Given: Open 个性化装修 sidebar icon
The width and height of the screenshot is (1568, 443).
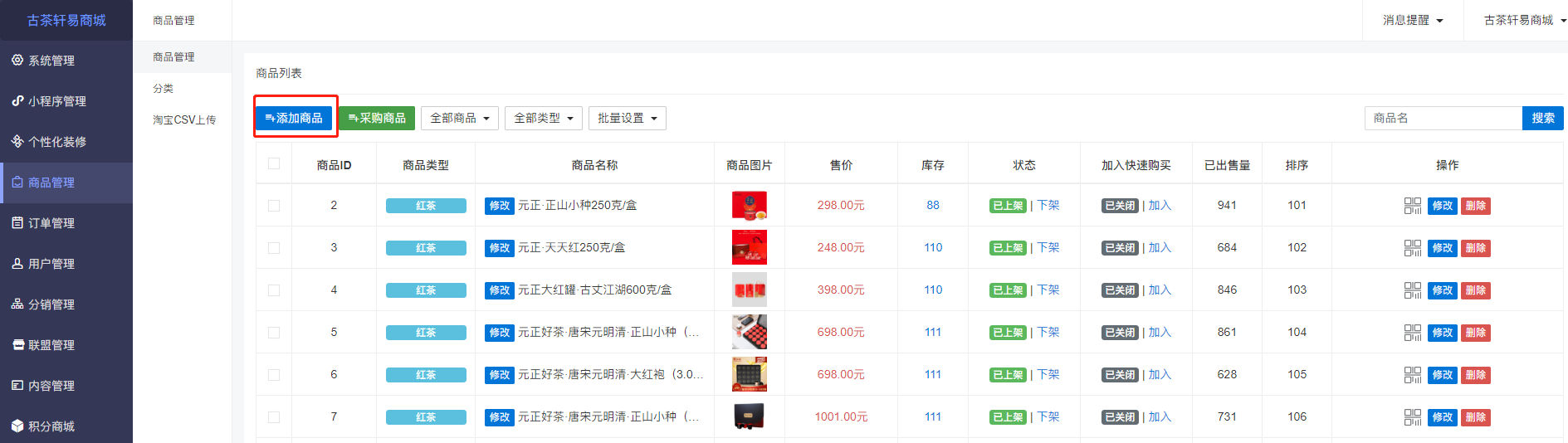Looking at the screenshot, I should coord(17,141).
